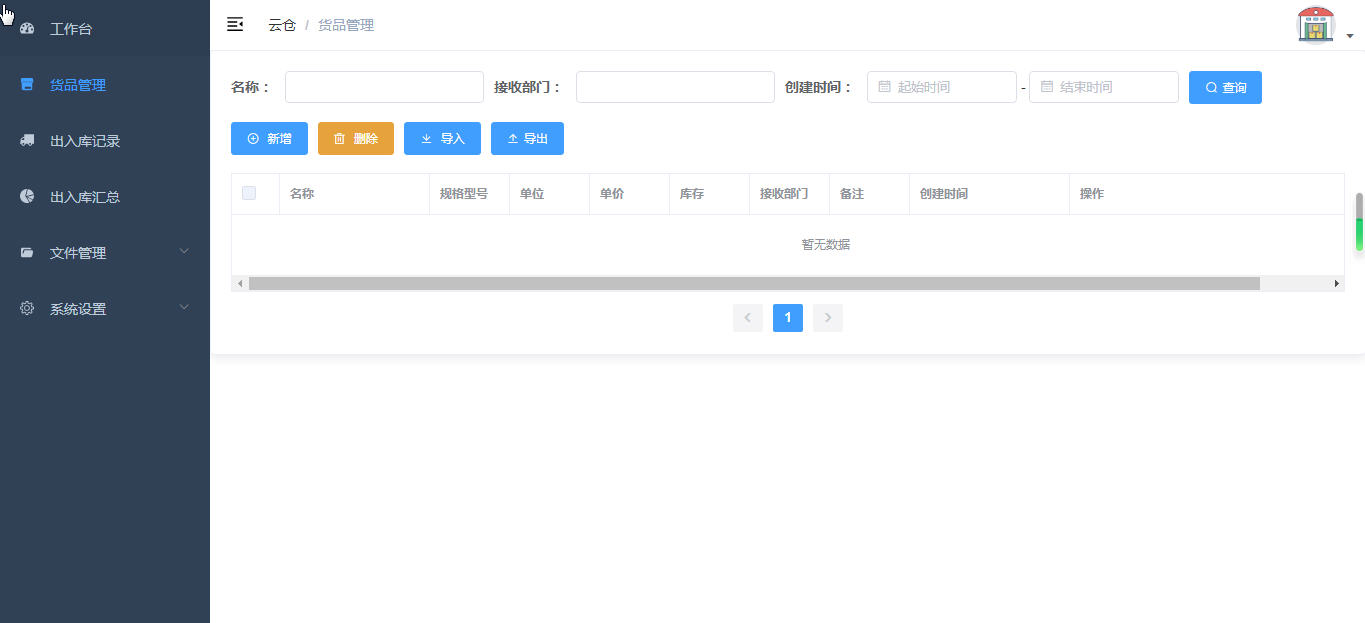Click the orange 删除 delete button
This screenshot has width=1365, height=623.
(356, 139)
